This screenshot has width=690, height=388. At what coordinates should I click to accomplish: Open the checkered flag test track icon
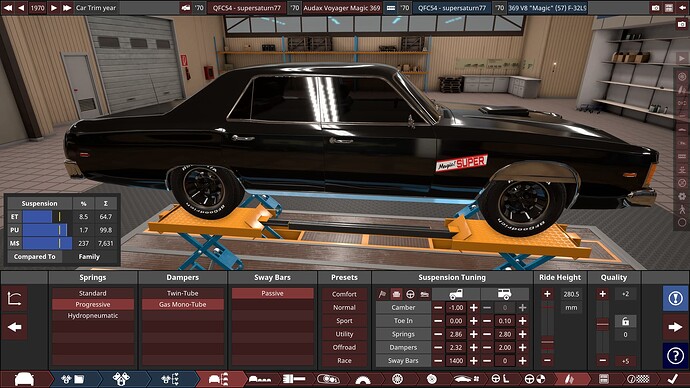638,379
